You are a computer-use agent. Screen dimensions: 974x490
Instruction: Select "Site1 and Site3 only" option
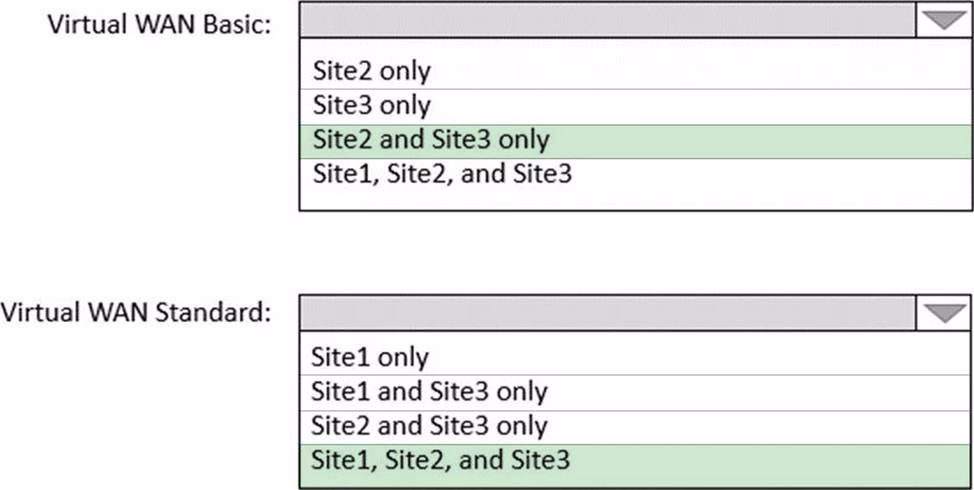[429, 392]
